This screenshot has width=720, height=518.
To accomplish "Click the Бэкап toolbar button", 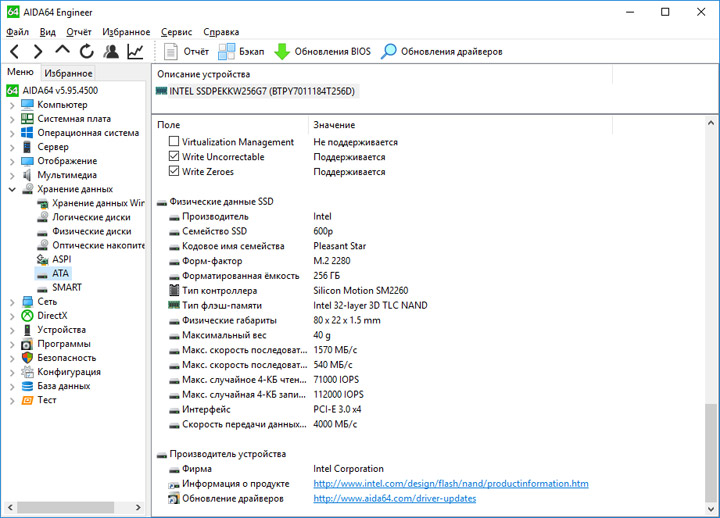I will [241, 51].
